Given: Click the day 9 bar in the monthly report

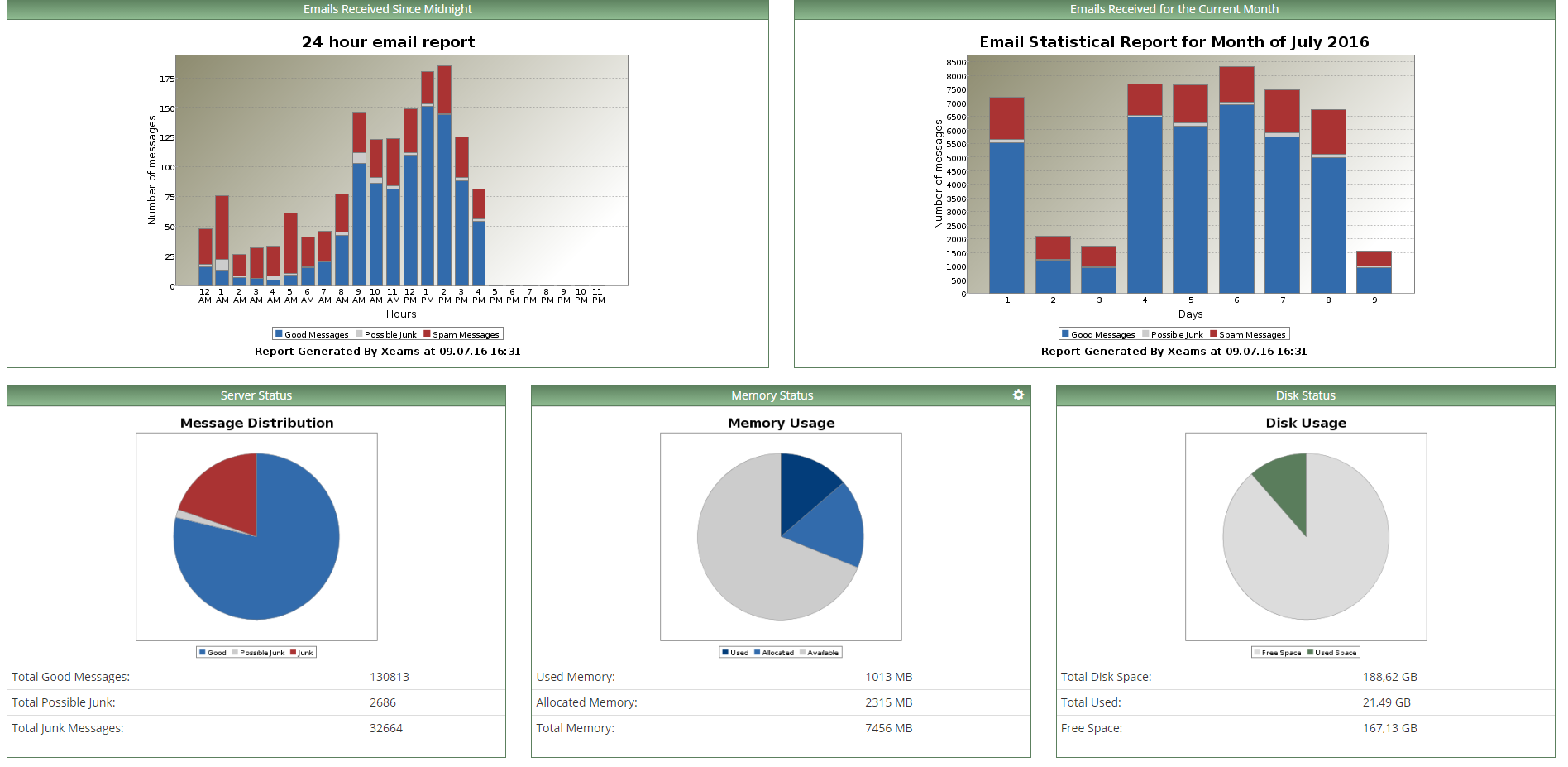Looking at the screenshot, I should tap(1374, 272).
